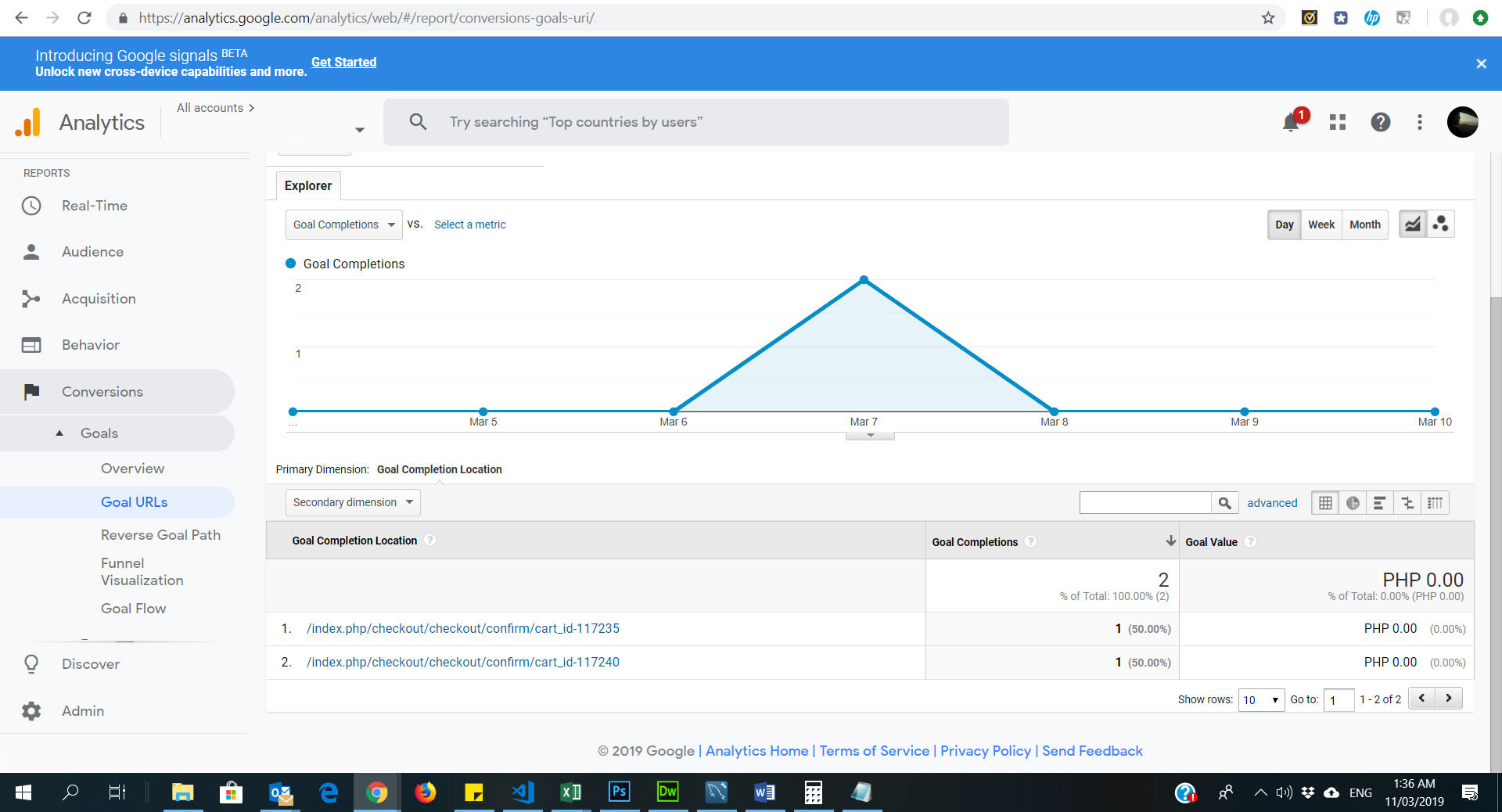Open the account profile avatar
The height and width of the screenshot is (812, 1502).
click(x=1462, y=122)
